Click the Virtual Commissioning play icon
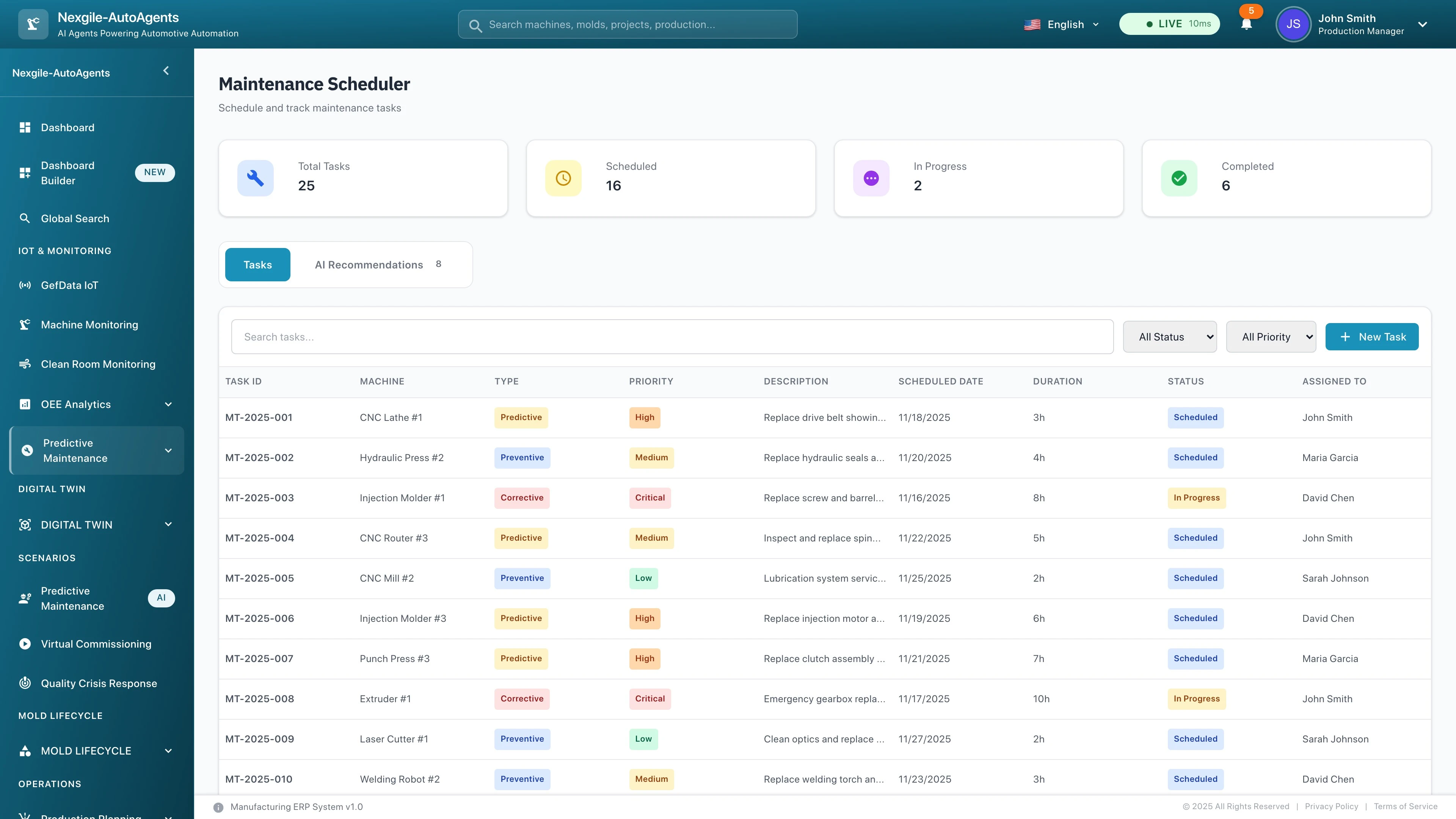Screen dimensions: 1456x819 tap(25, 644)
